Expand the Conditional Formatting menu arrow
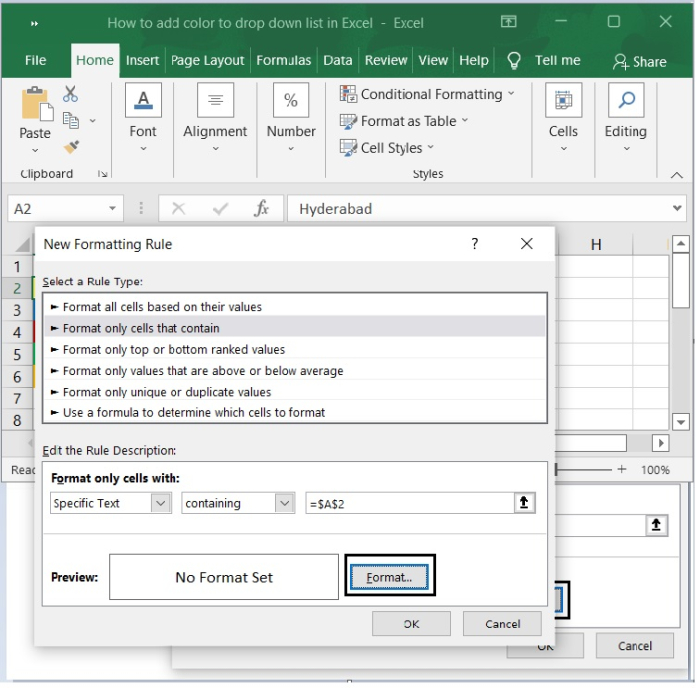This screenshot has width=700, height=688. click(511, 94)
